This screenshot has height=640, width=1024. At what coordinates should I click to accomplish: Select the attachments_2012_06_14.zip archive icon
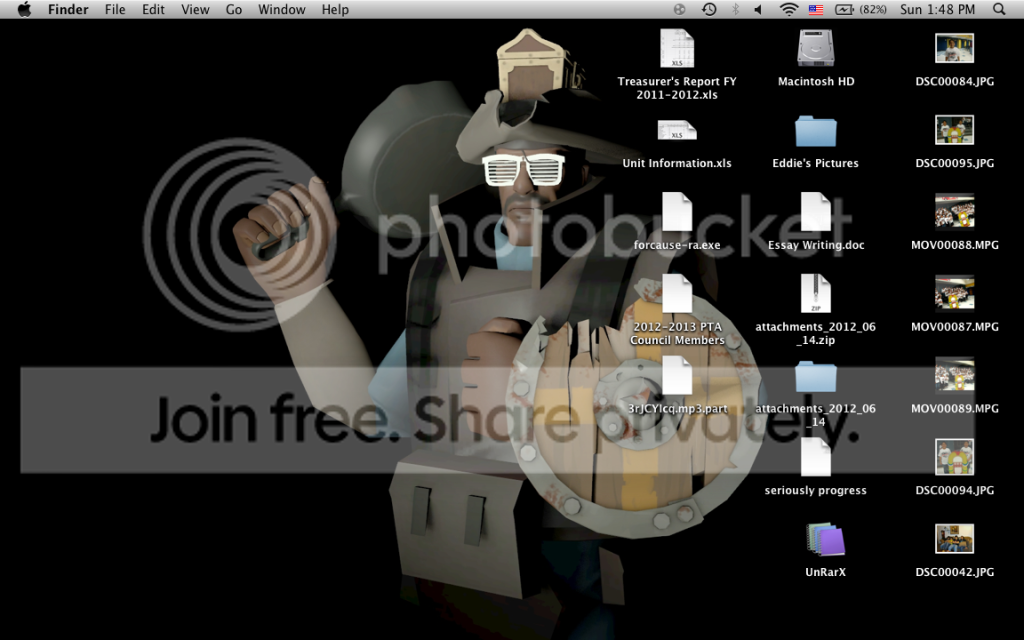(816, 293)
